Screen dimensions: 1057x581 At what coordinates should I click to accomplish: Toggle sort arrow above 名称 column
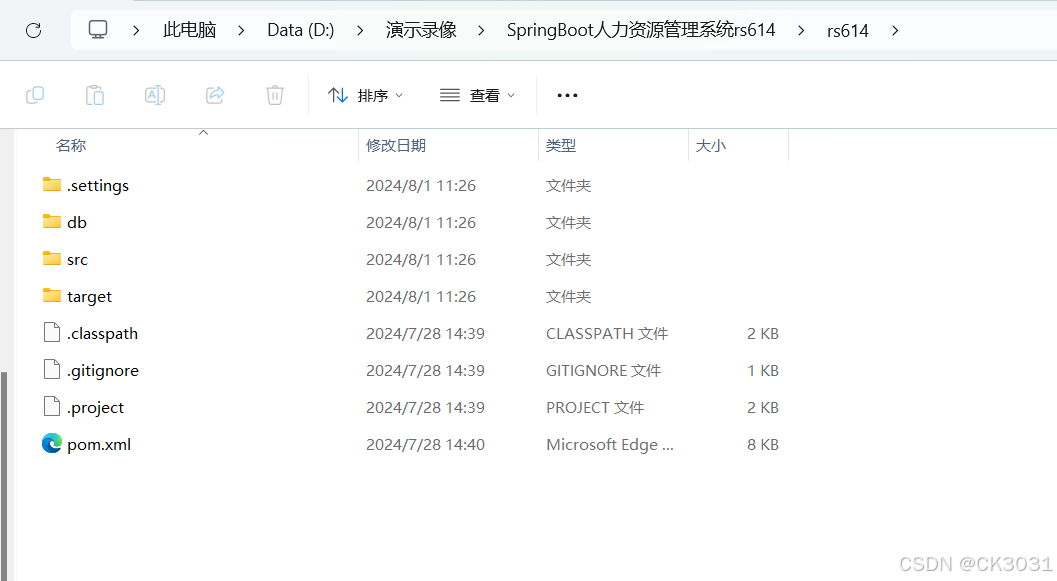pyautogui.click(x=204, y=133)
